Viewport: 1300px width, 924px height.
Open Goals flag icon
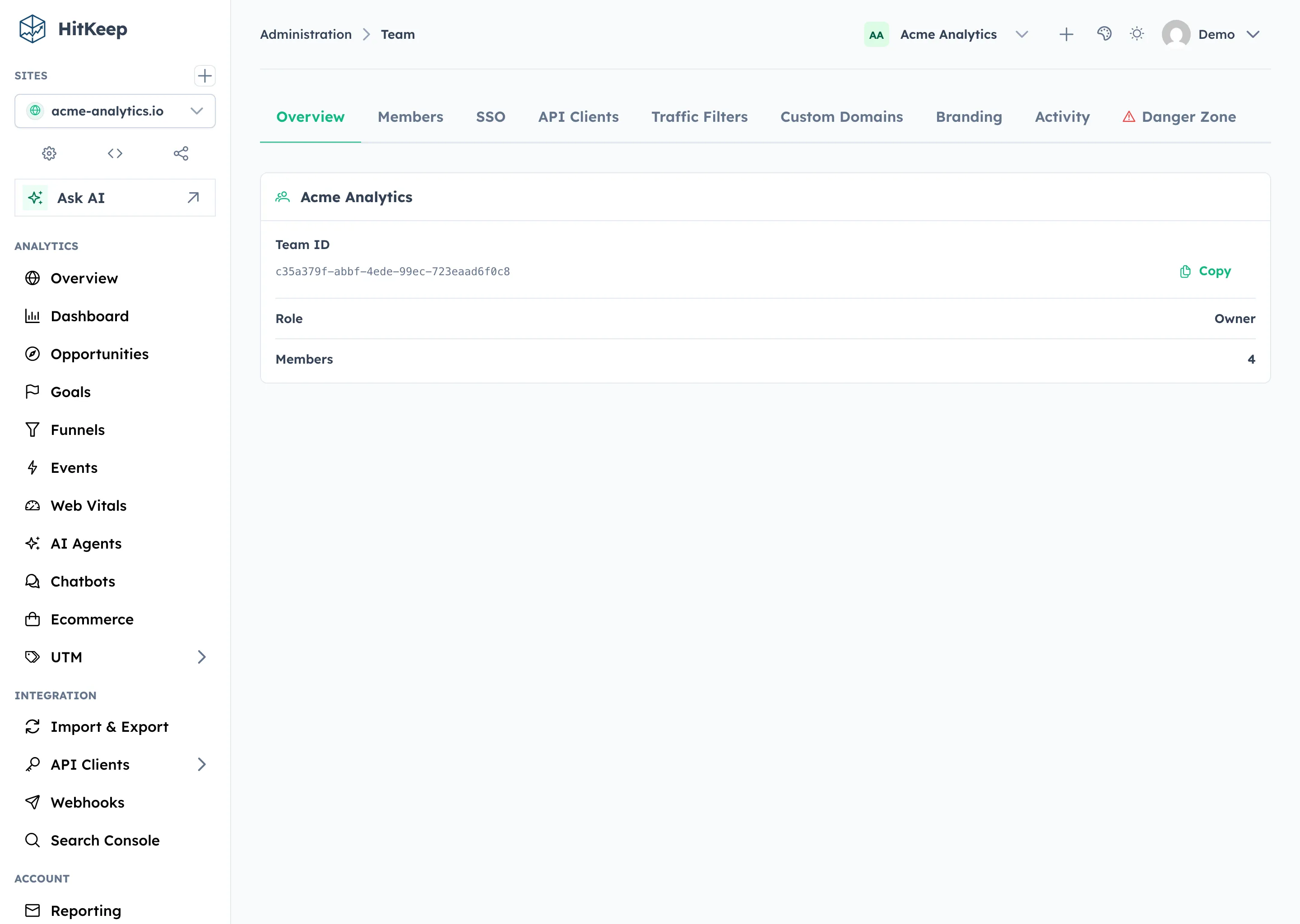pyautogui.click(x=32, y=392)
